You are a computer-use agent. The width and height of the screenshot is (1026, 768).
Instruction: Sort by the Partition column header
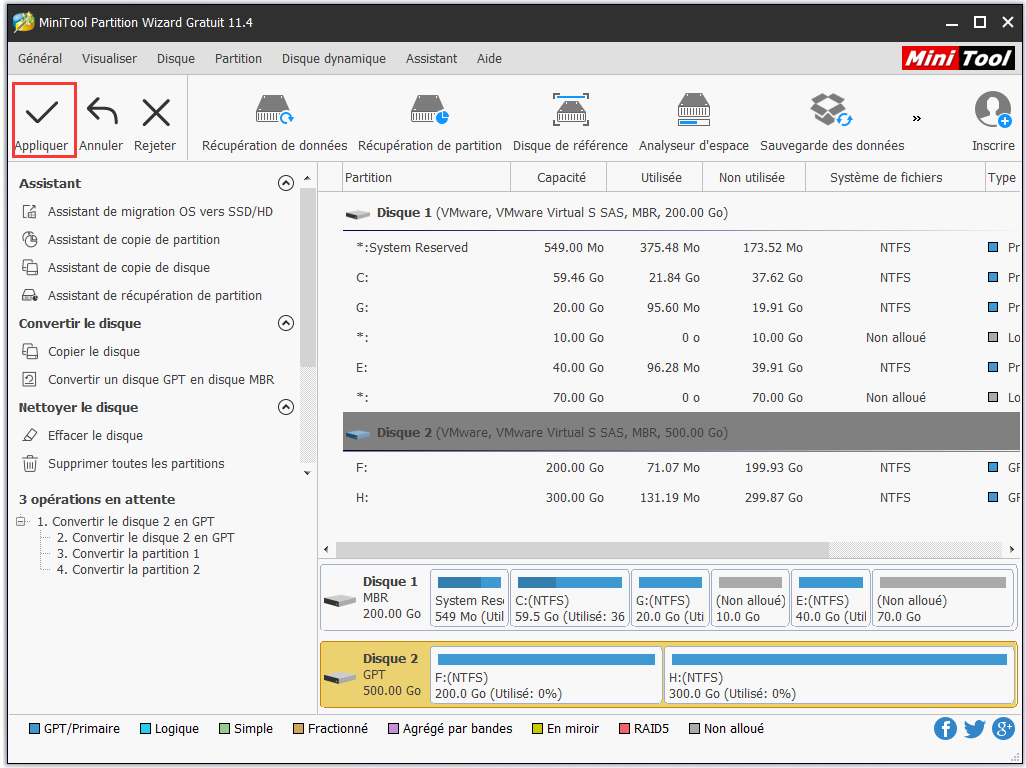427,177
